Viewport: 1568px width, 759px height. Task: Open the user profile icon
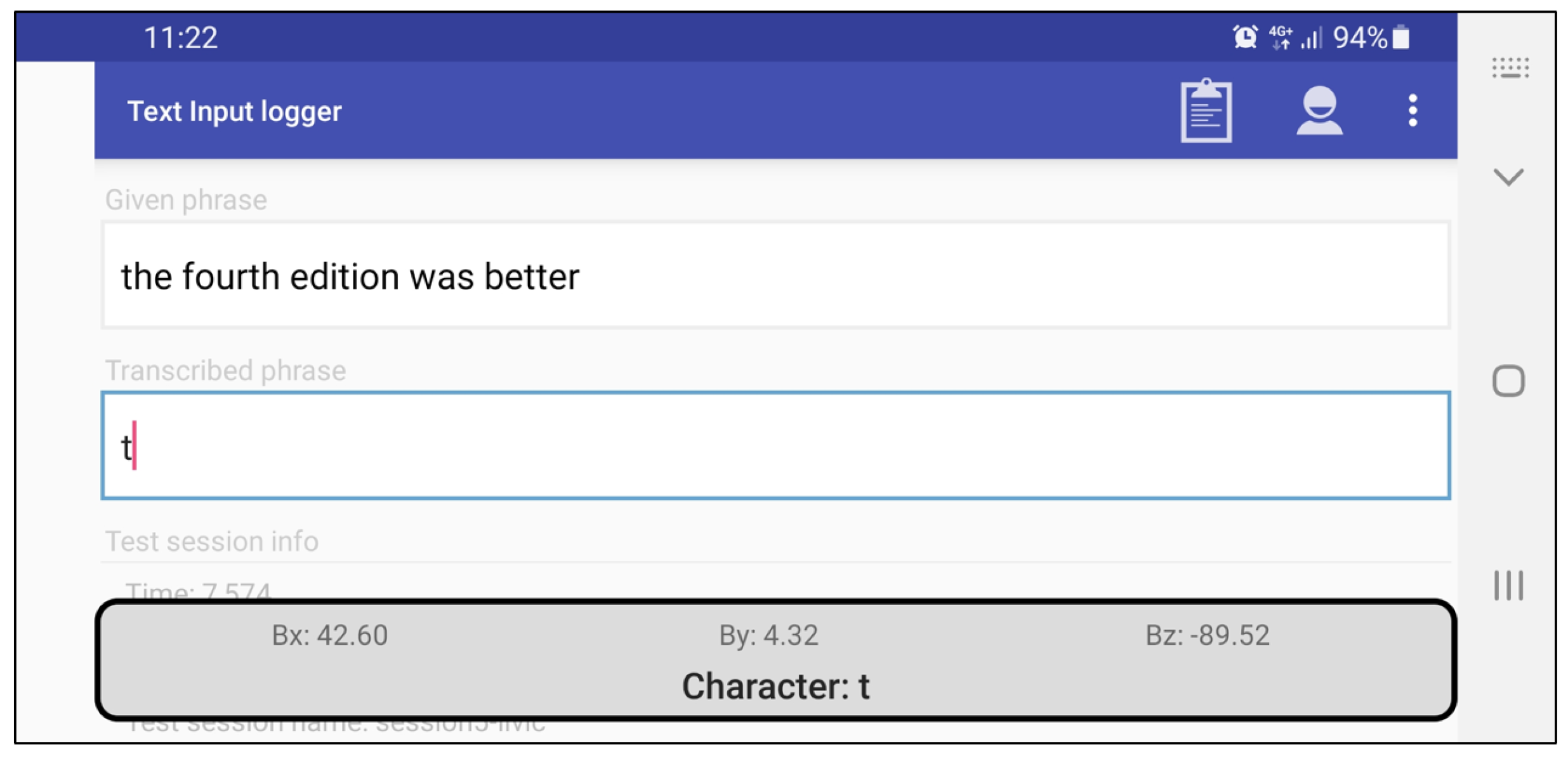(x=1319, y=112)
